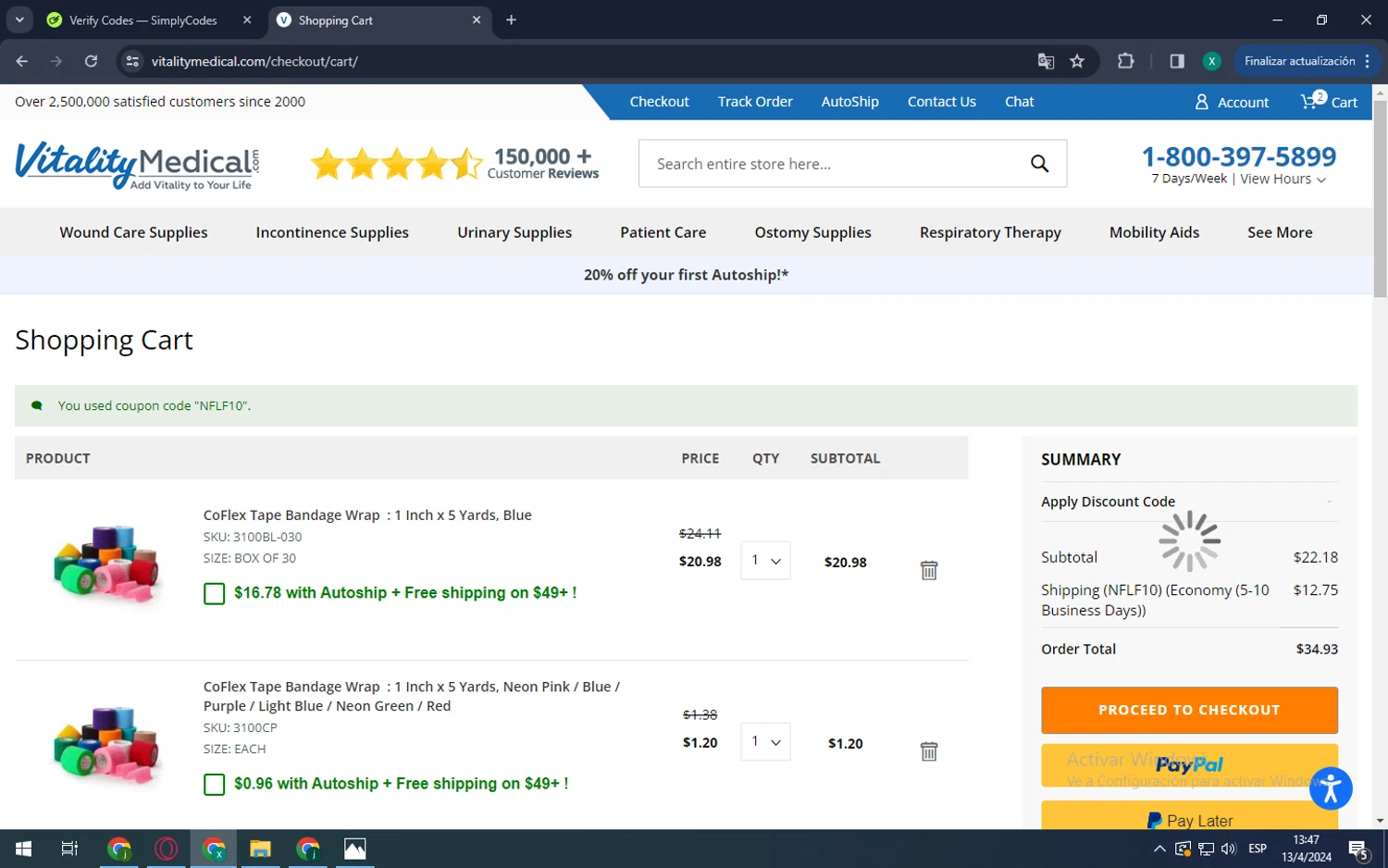View site information icon in address bar
1388x868 pixels.
pos(132,61)
